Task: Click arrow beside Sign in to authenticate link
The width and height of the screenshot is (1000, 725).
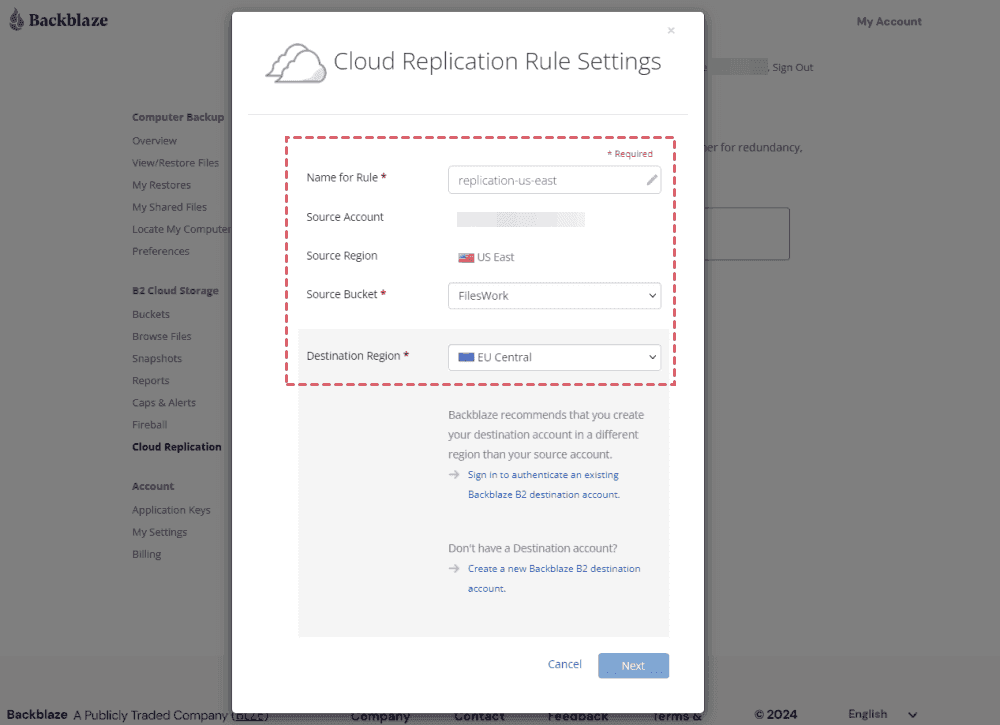Action: coord(454,474)
